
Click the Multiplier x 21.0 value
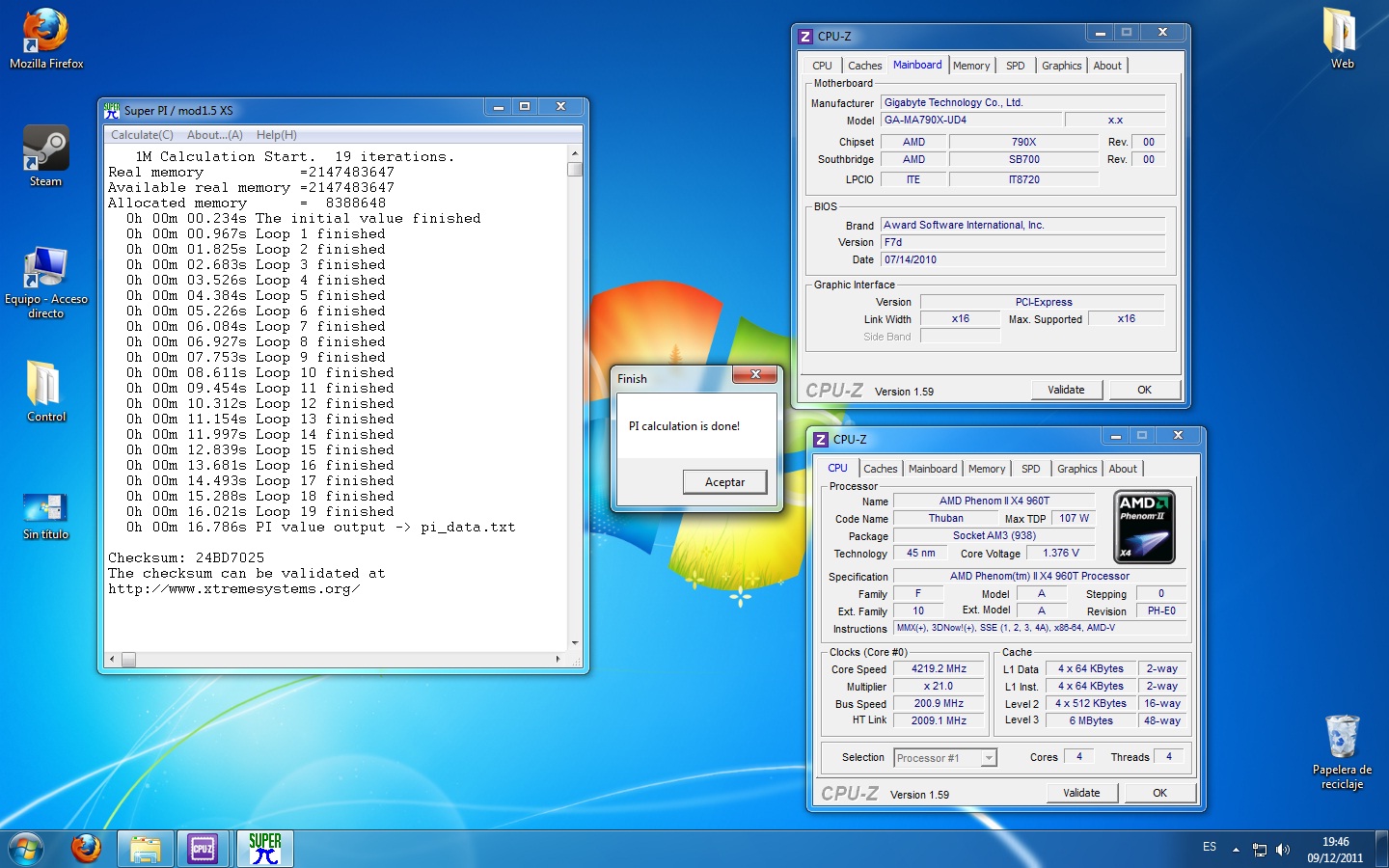[x=939, y=687]
